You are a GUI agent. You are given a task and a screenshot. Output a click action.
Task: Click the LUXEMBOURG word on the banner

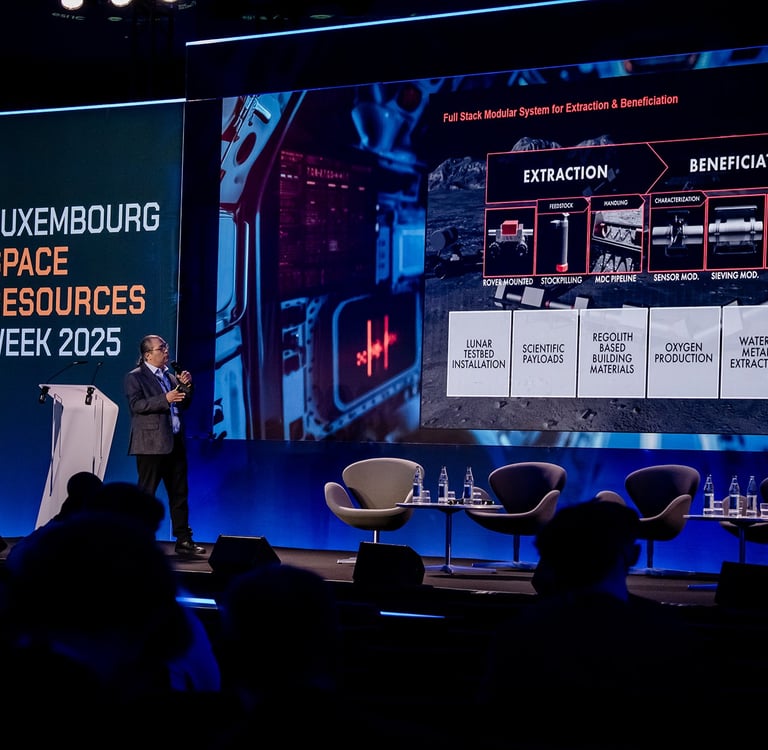tap(80, 218)
